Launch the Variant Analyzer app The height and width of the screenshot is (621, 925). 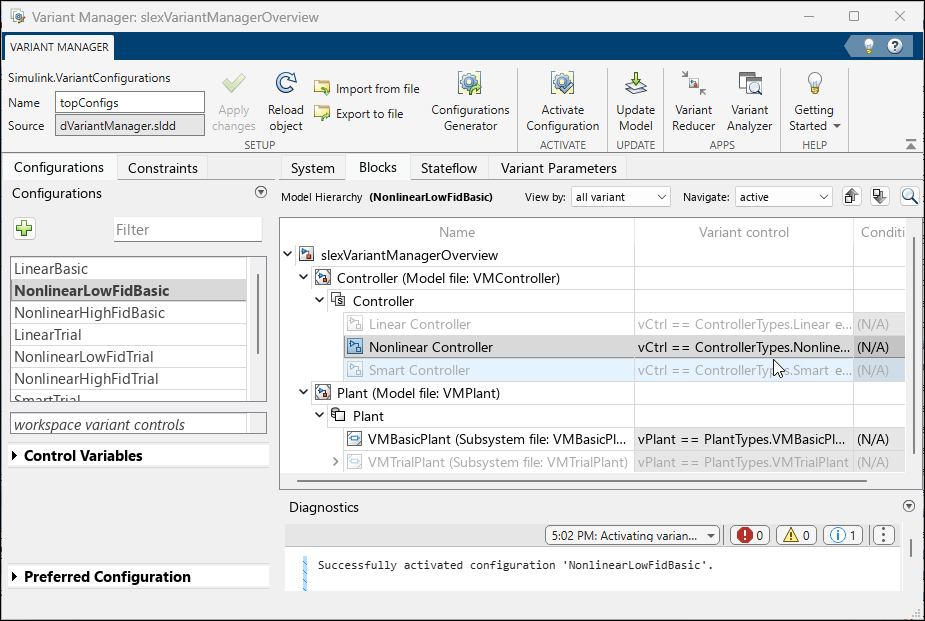click(x=749, y=102)
